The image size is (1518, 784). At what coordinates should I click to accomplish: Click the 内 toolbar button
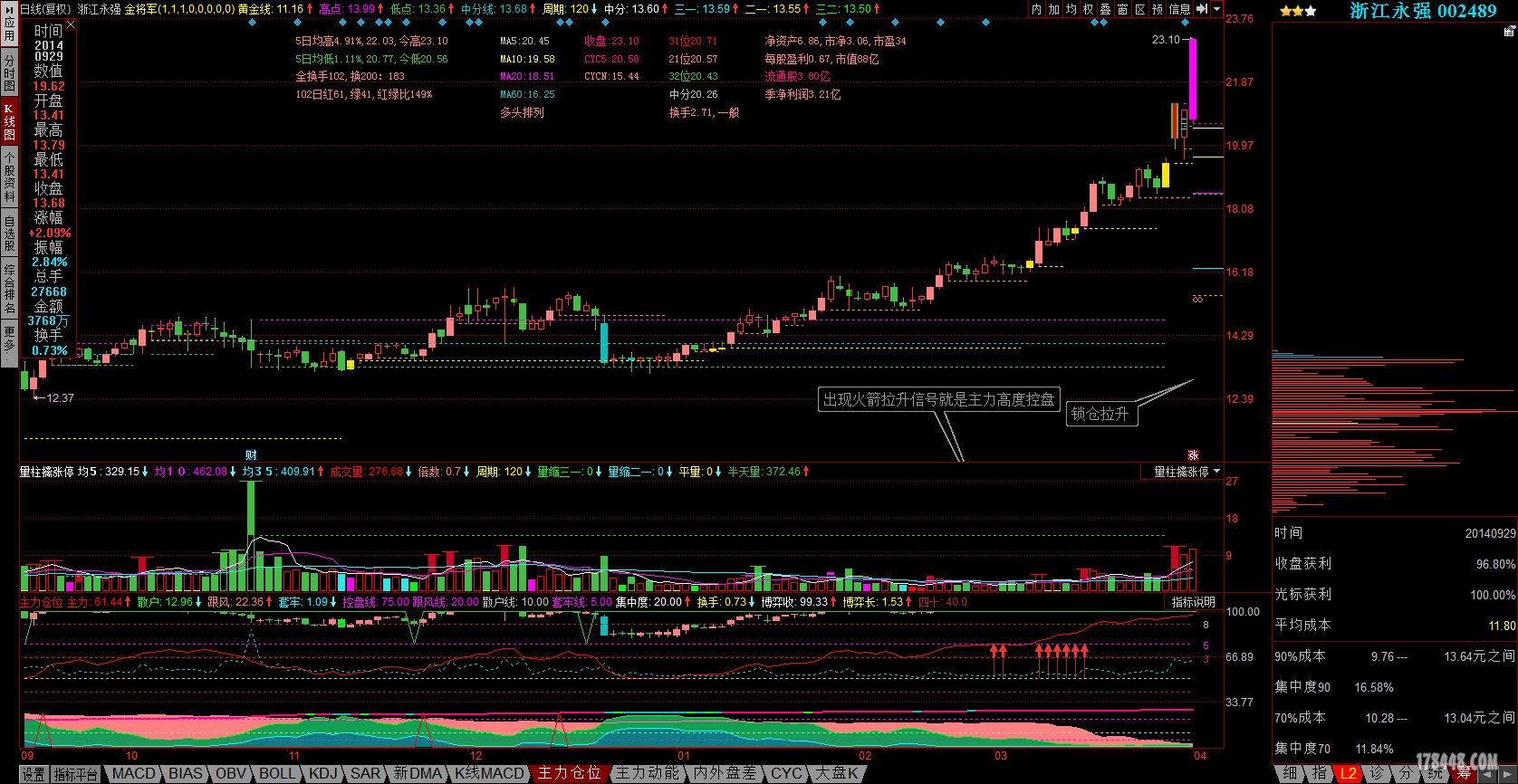click(1037, 8)
